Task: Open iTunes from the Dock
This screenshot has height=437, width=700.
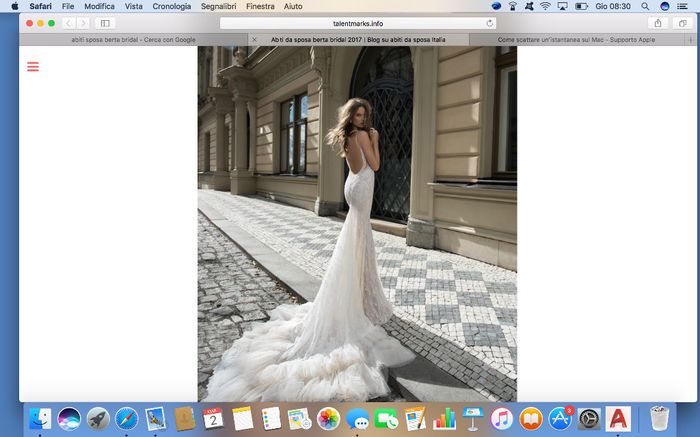Action: point(502,418)
